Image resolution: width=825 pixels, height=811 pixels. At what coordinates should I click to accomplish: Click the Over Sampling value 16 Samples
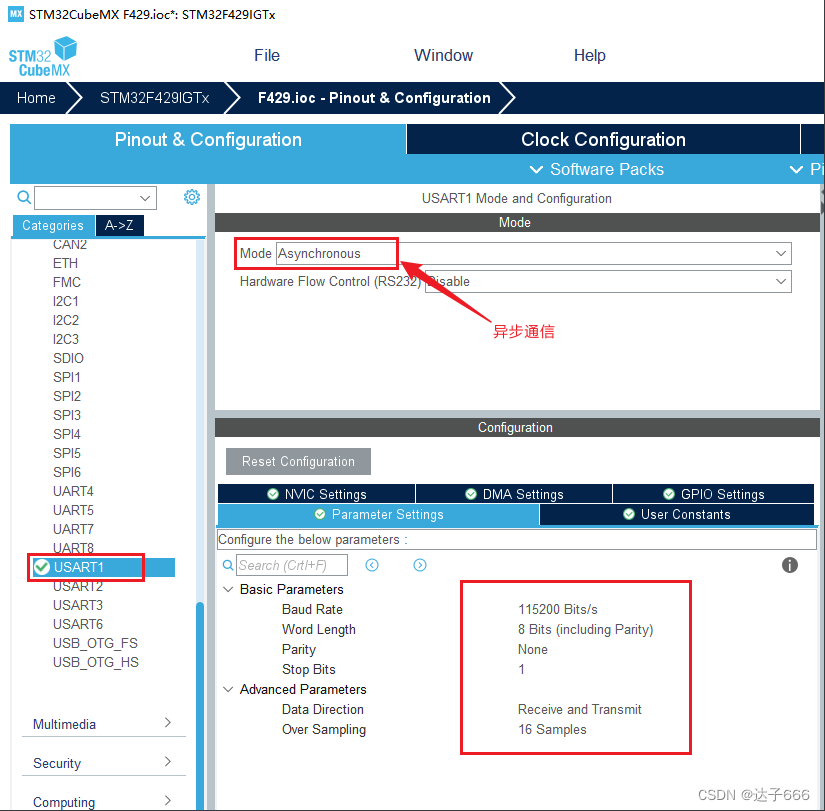point(552,729)
